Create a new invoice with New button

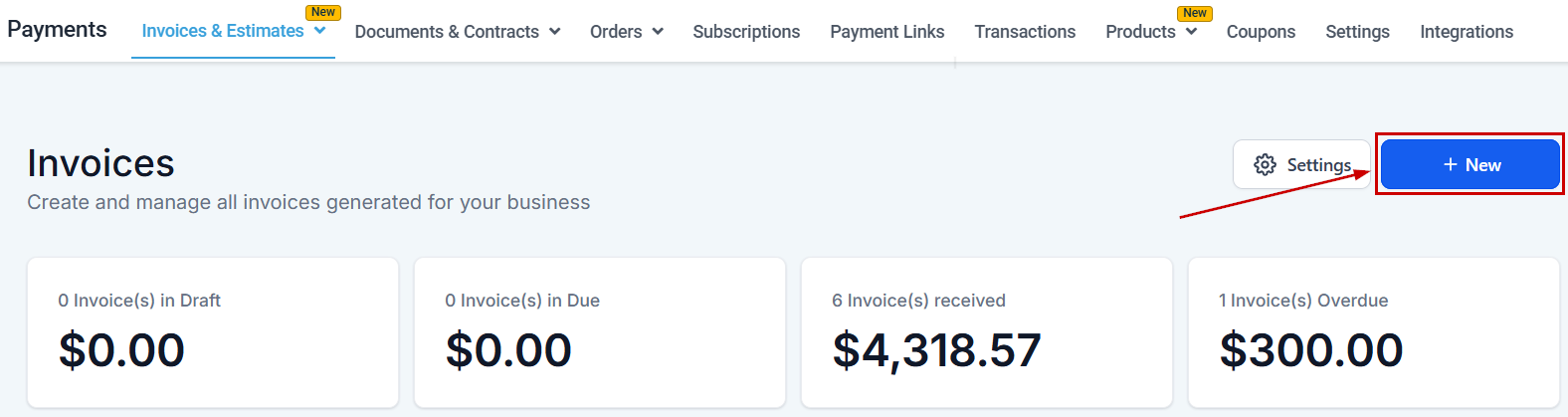pyautogui.click(x=1470, y=165)
